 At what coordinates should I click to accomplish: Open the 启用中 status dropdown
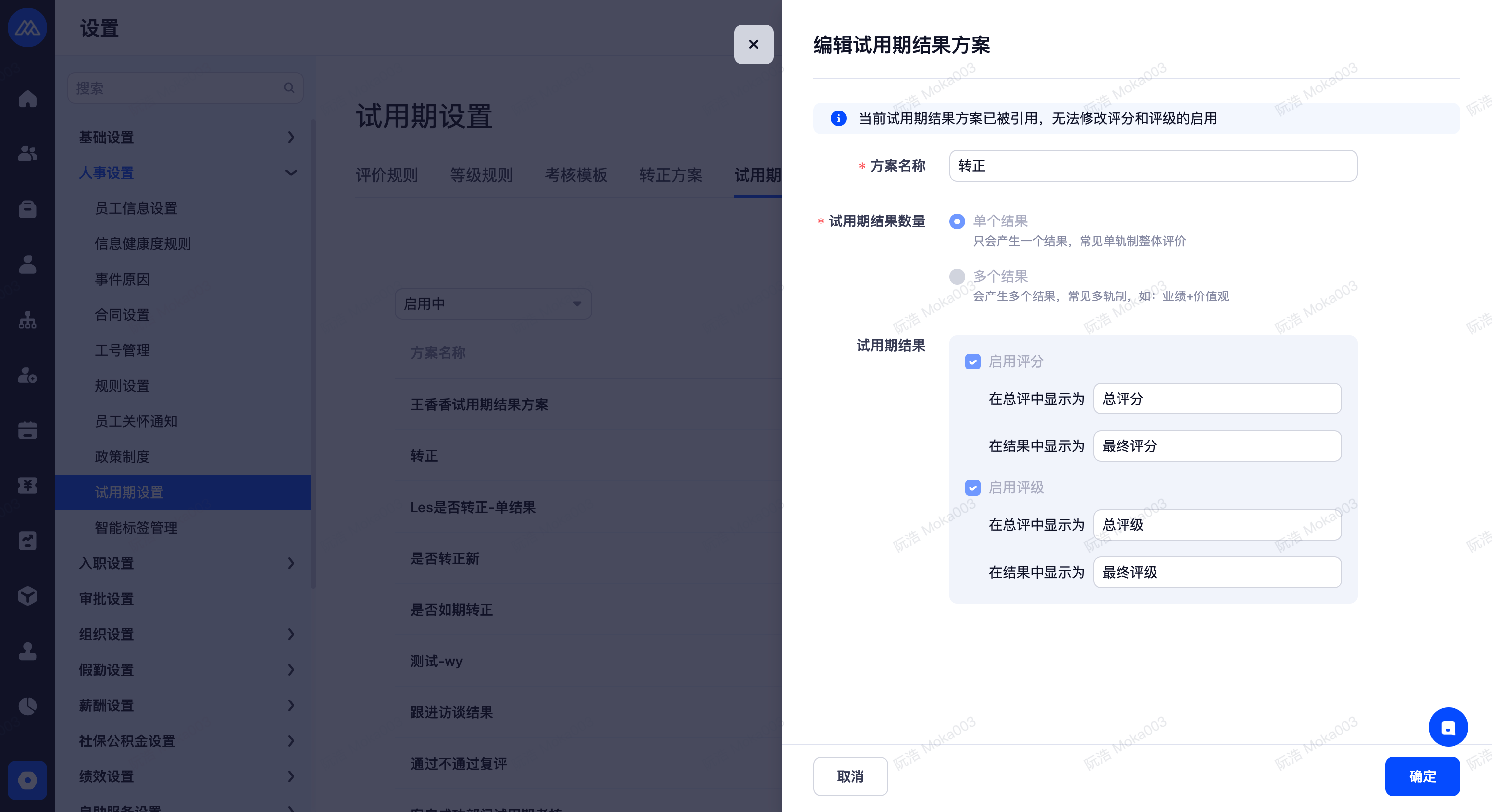(493, 304)
